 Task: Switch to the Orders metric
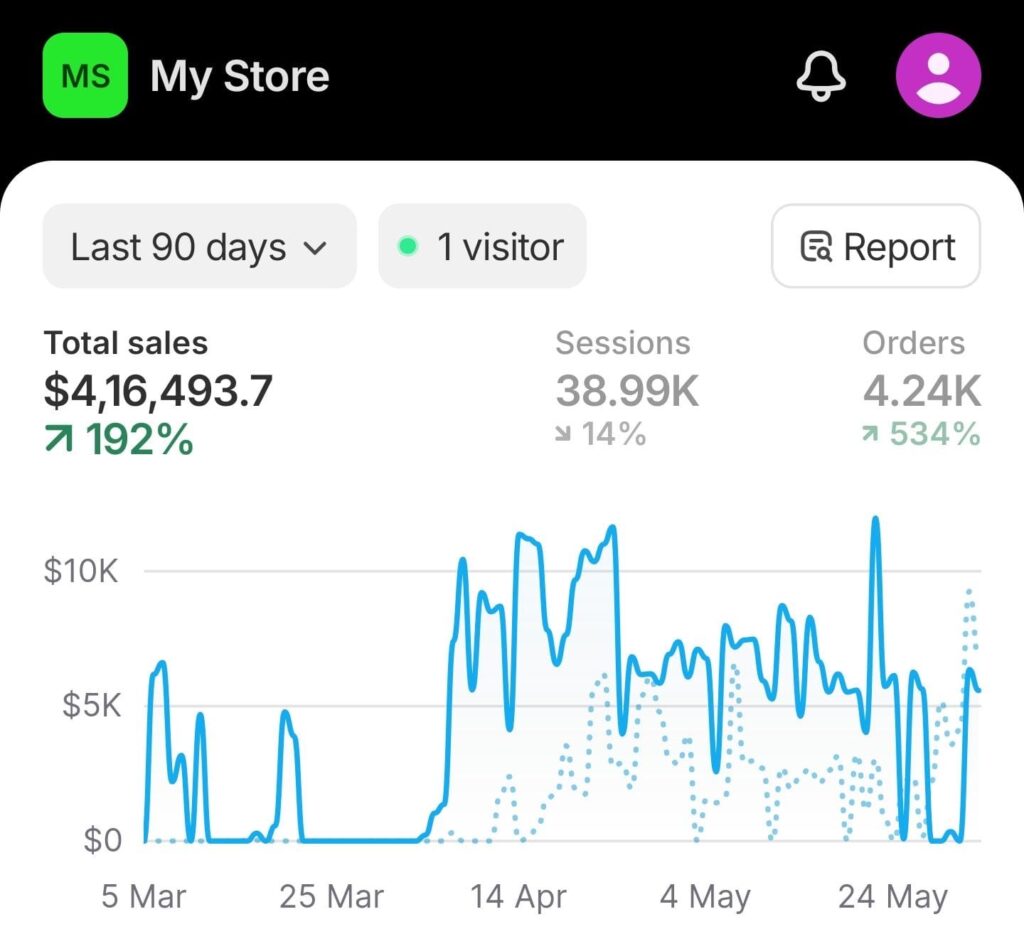(x=913, y=343)
